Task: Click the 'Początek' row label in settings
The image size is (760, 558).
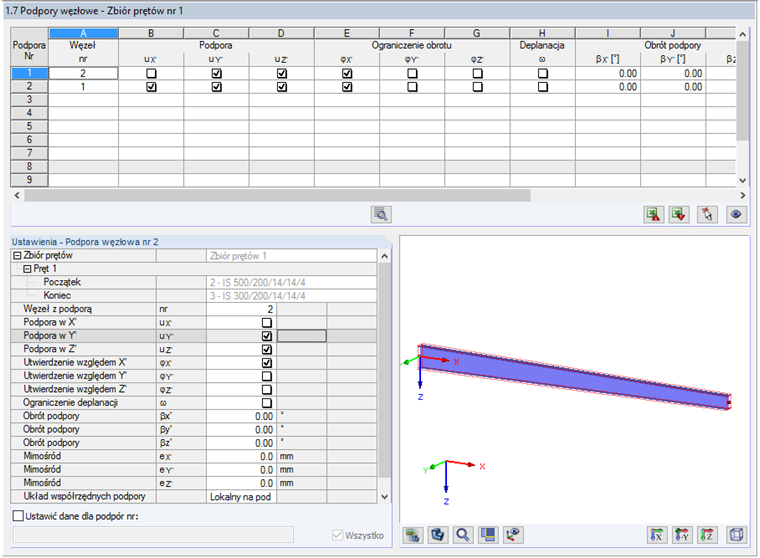Action: 62,282
